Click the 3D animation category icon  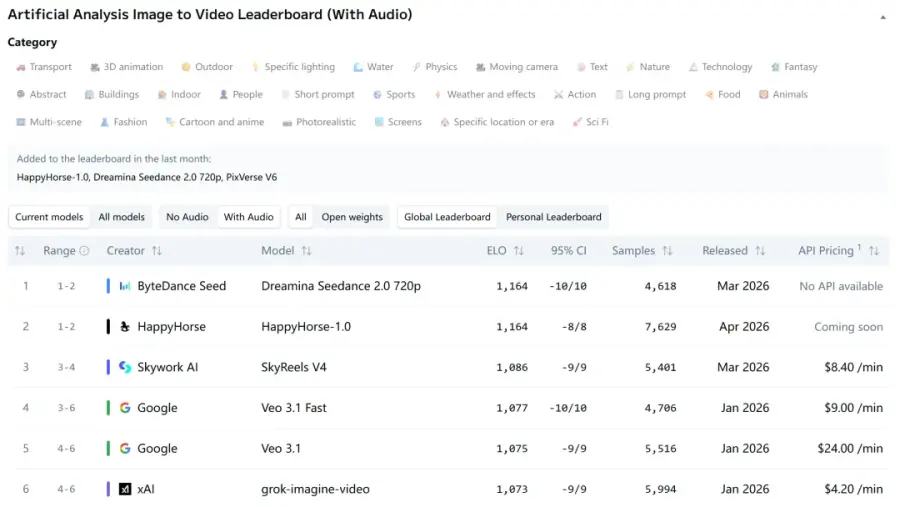[95, 67]
